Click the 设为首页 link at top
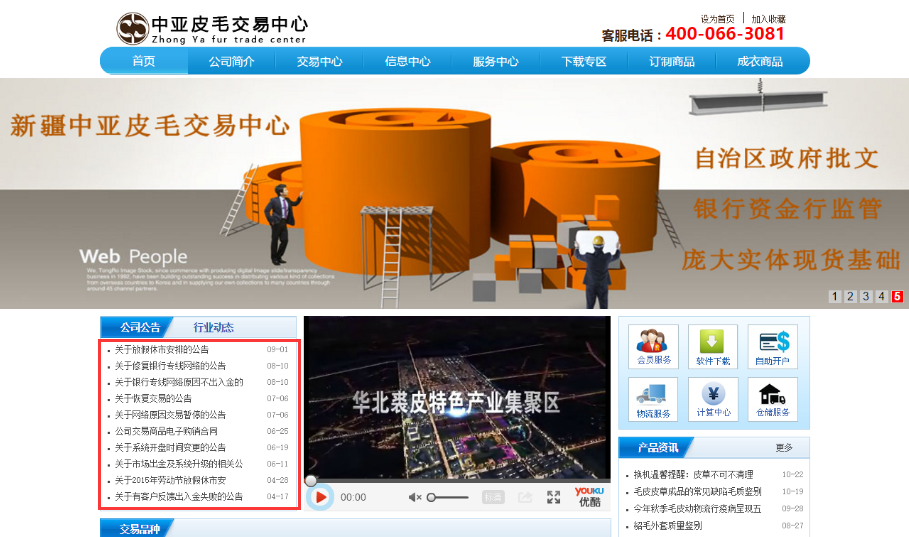The image size is (909, 537). tap(717, 19)
